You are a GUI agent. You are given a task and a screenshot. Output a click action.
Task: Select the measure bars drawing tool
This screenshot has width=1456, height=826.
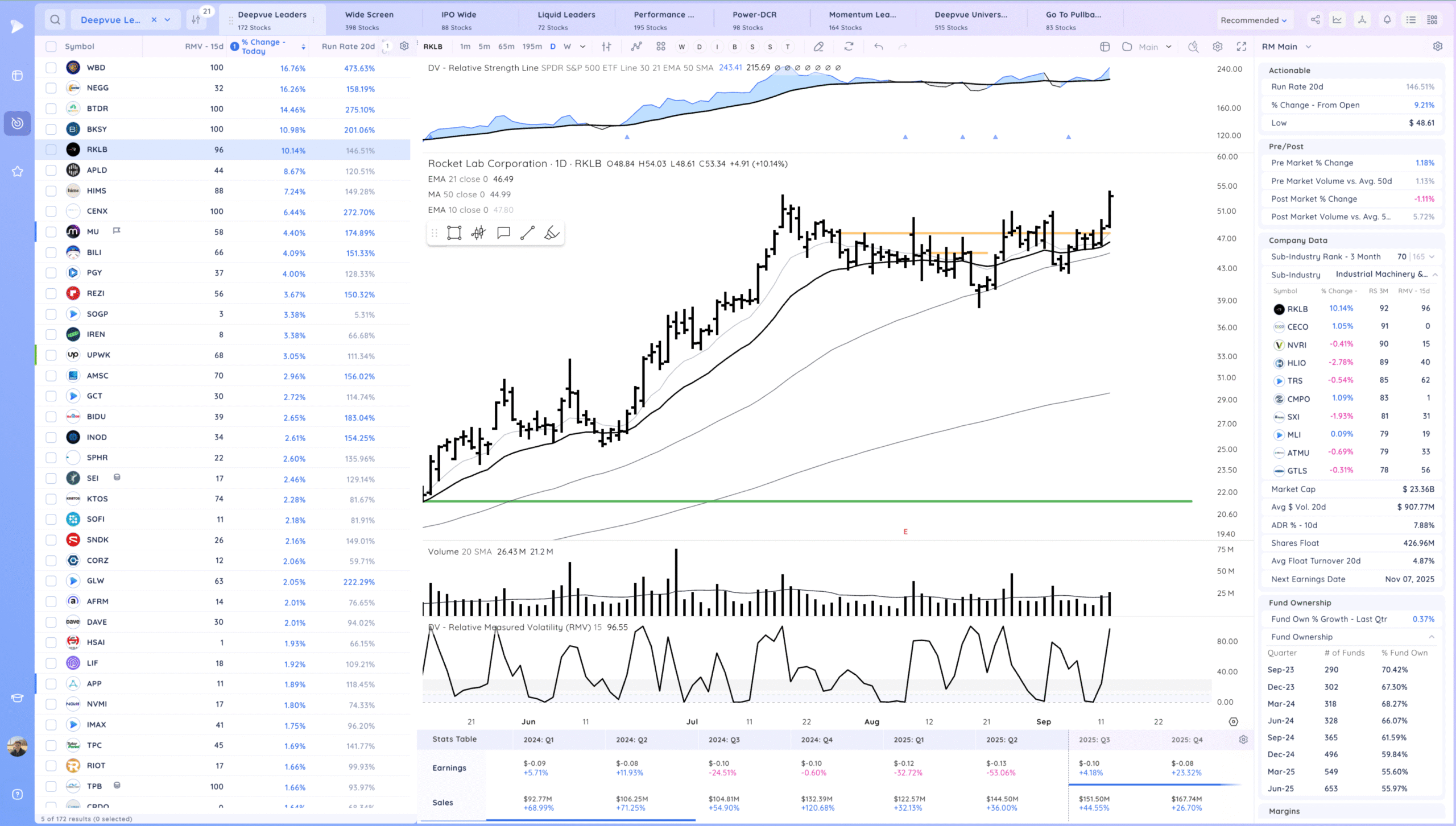(x=478, y=233)
